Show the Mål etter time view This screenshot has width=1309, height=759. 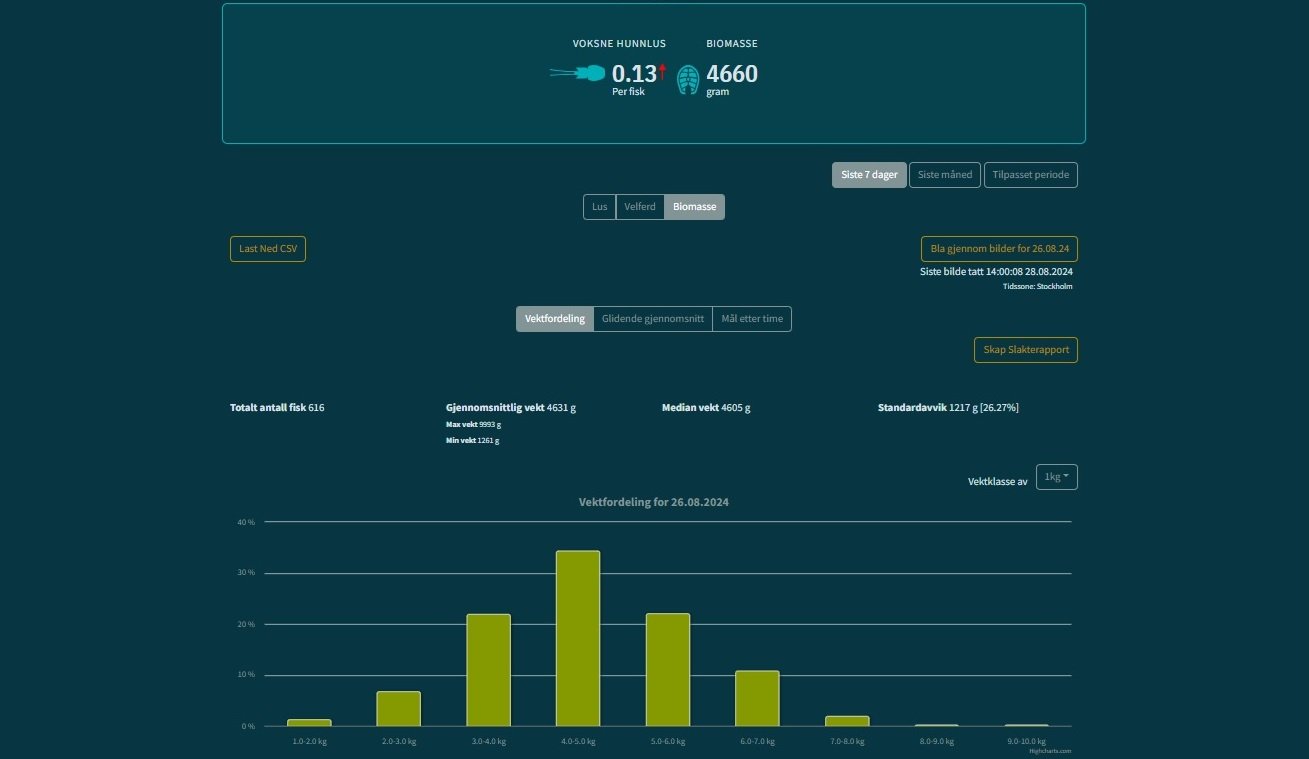[x=752, y=319]
